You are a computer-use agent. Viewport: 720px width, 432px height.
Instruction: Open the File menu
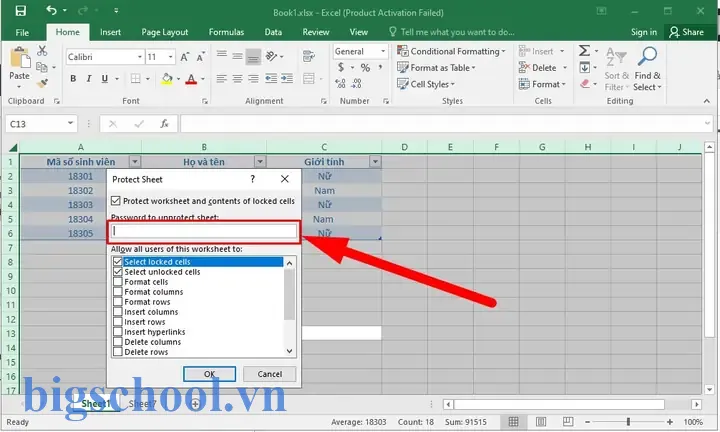tap(22, 32)
